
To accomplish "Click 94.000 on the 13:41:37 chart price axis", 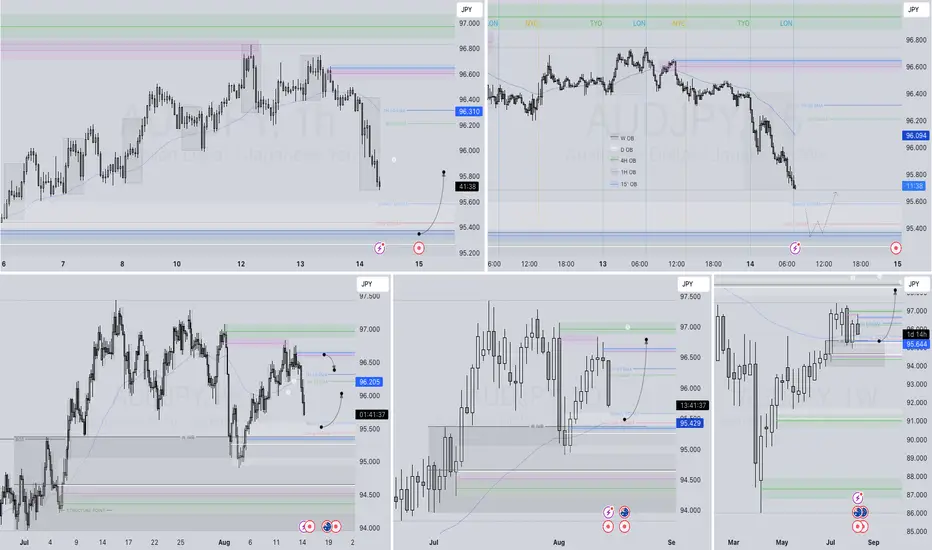I will coord(689,510).
